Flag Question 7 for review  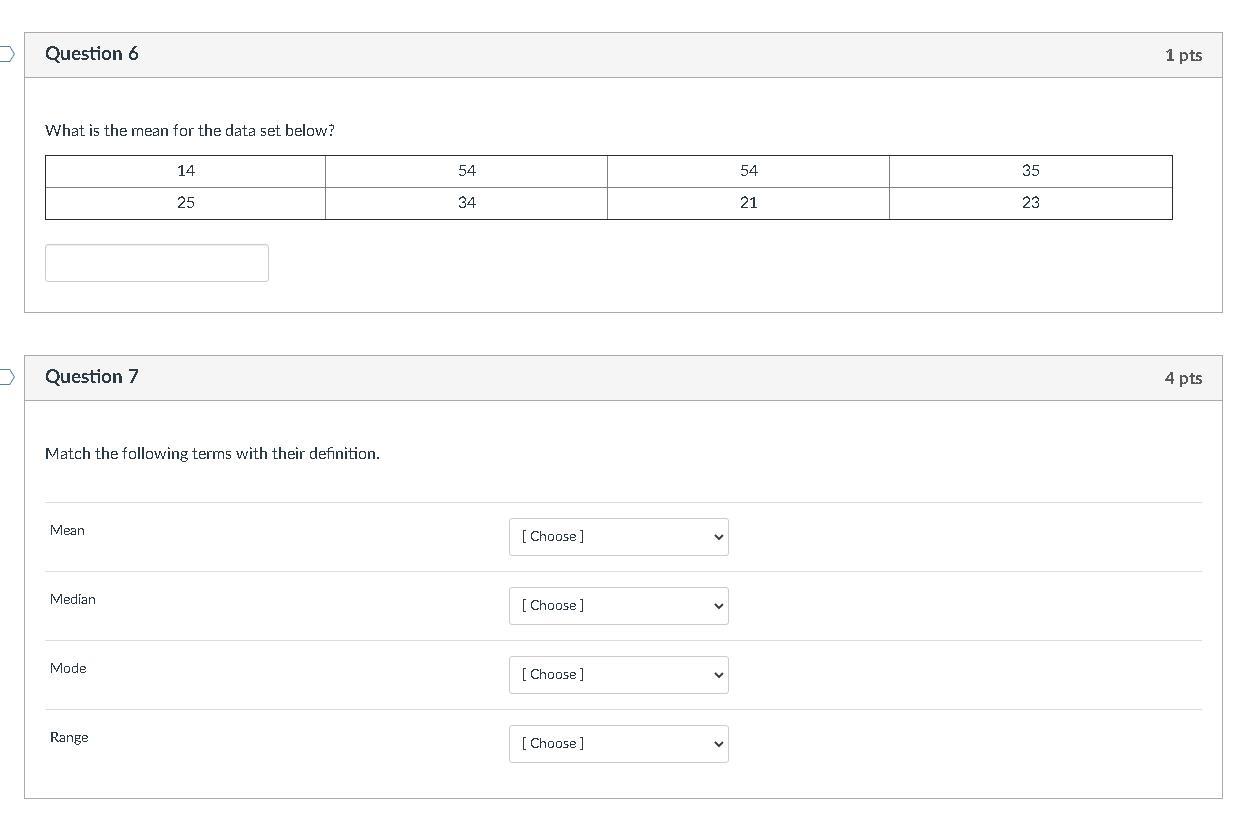pyautogui.click(x=6, y=377)
